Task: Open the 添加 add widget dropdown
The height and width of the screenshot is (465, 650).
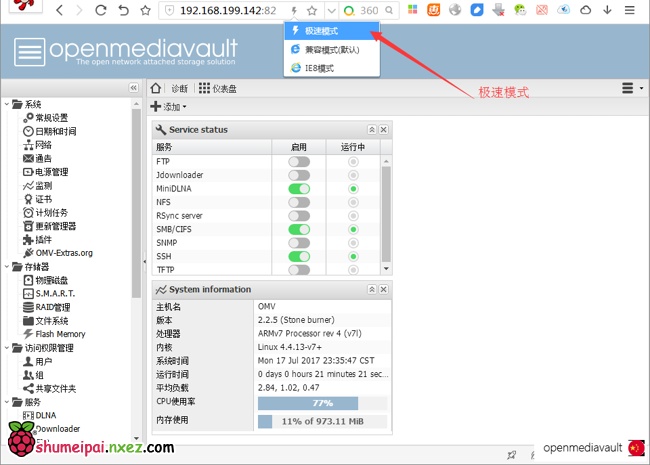Action: click(169, 107)
